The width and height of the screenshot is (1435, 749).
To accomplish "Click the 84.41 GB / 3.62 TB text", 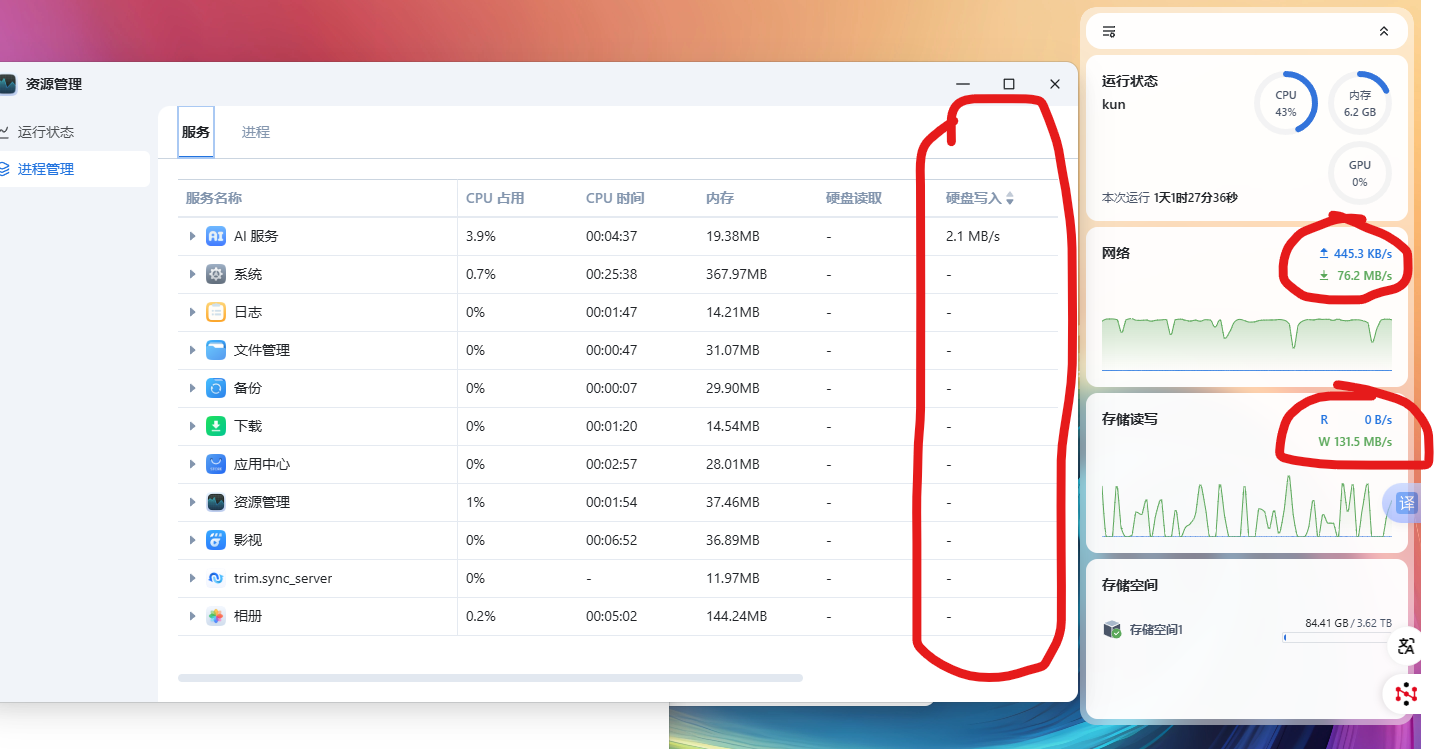I will [x=1348, y=623].
